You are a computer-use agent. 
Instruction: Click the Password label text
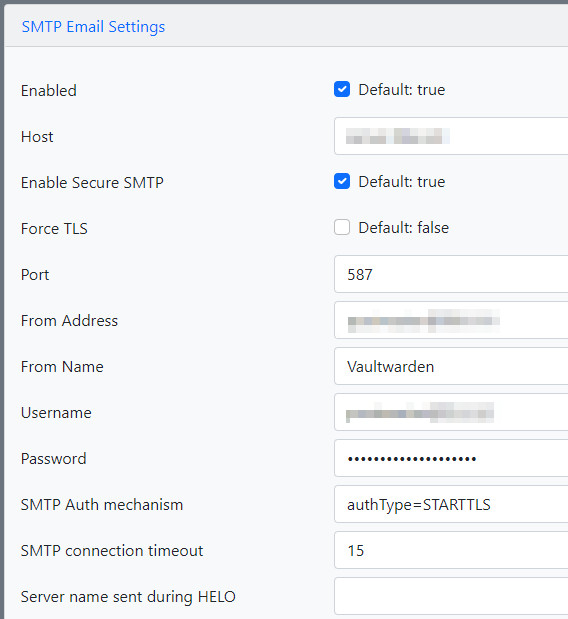coord(53,458)
